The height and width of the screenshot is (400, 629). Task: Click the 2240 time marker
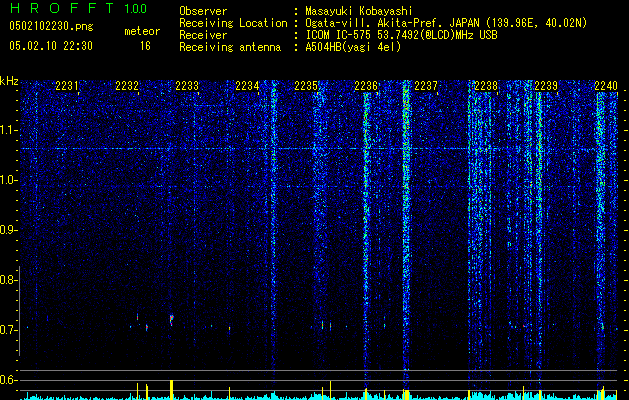tap(606, 86)
